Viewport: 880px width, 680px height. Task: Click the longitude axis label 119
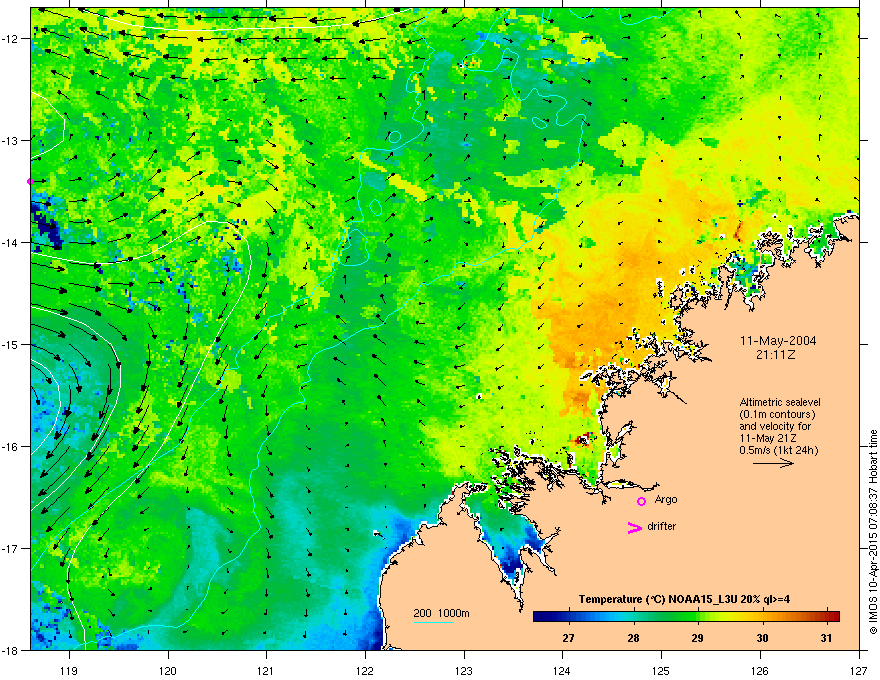(69, 670)
